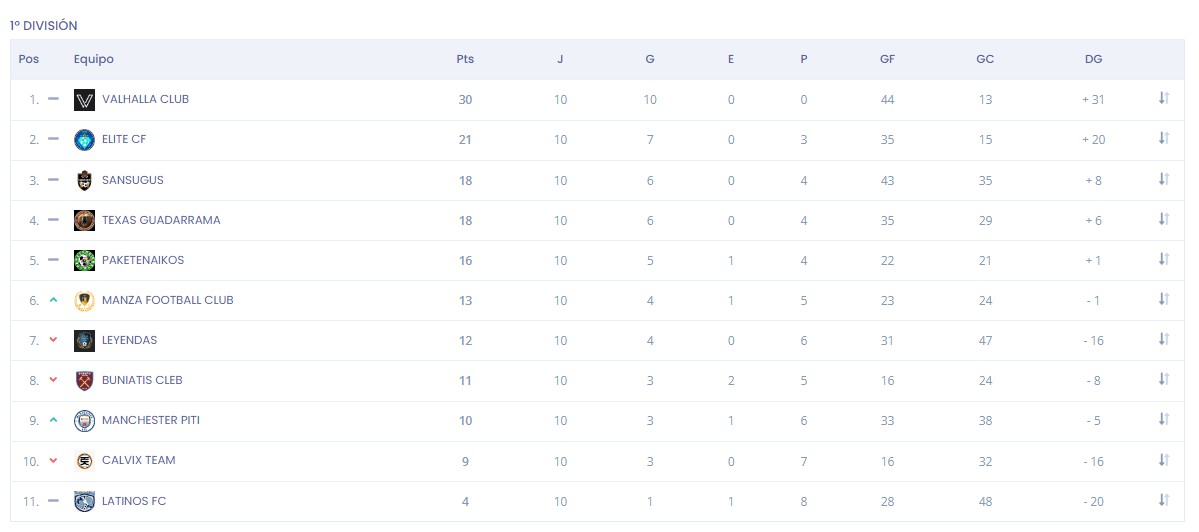The width and height of the screenshot is (1199, 532).
Task: Open the LEYENDAS team name link
Action: (129, 340)
